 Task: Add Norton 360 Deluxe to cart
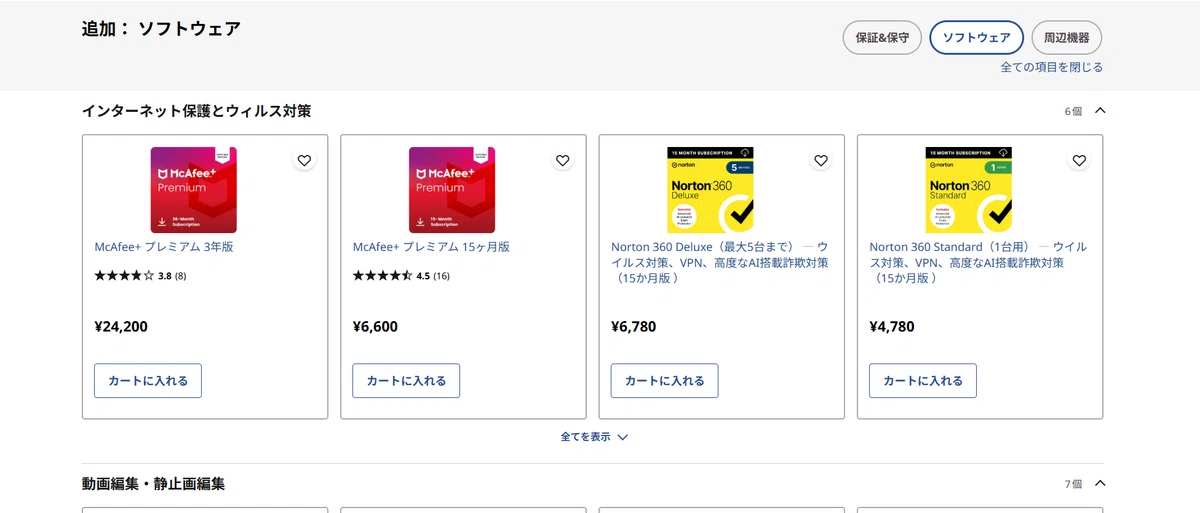point(664,381)
